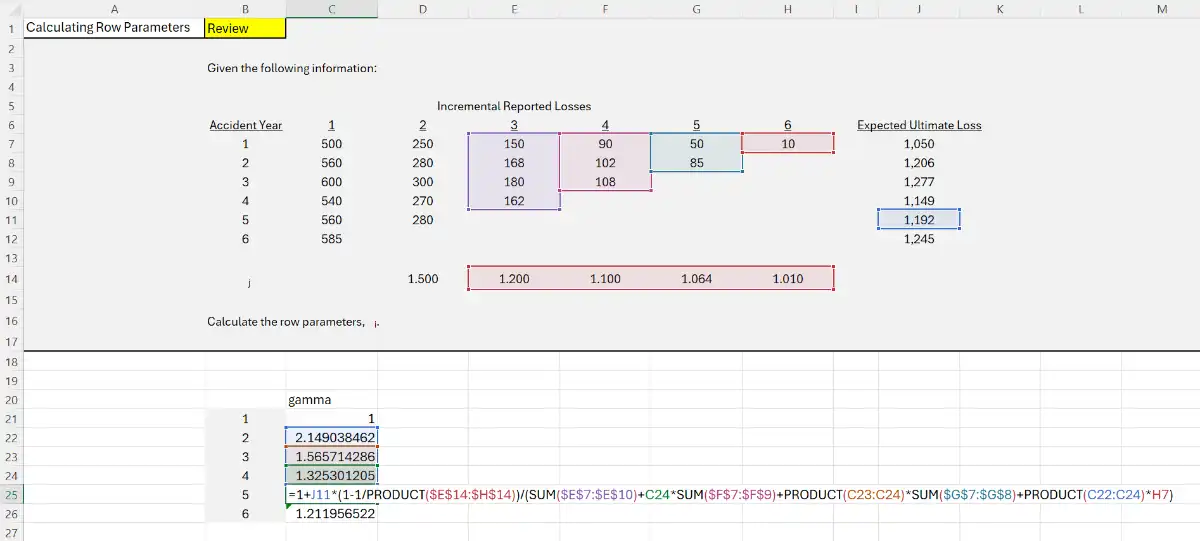
Task: Click the yellow Review cell
Action: point(245,28)
